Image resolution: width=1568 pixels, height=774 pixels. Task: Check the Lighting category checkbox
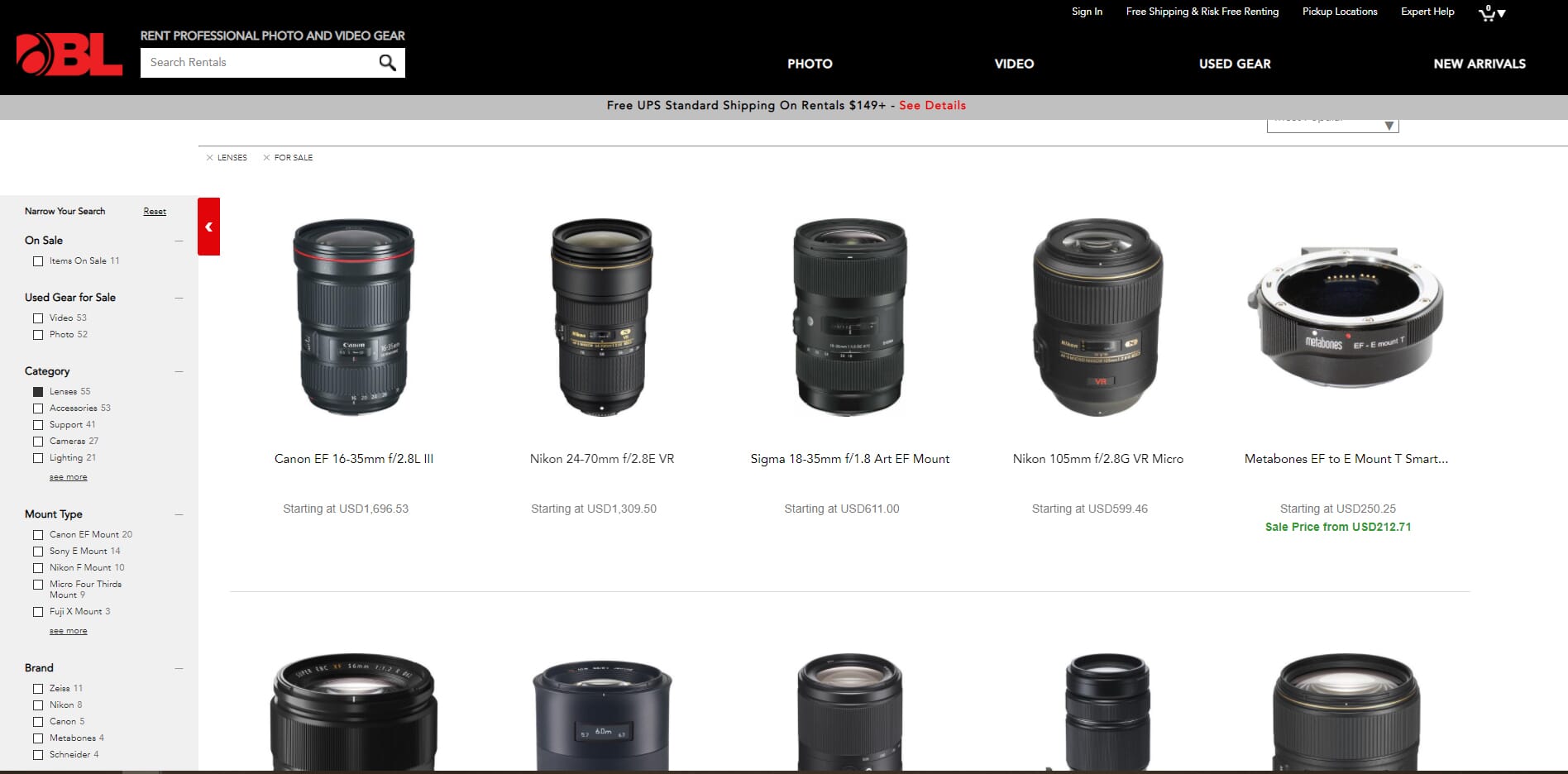click(x=38, y=458)
